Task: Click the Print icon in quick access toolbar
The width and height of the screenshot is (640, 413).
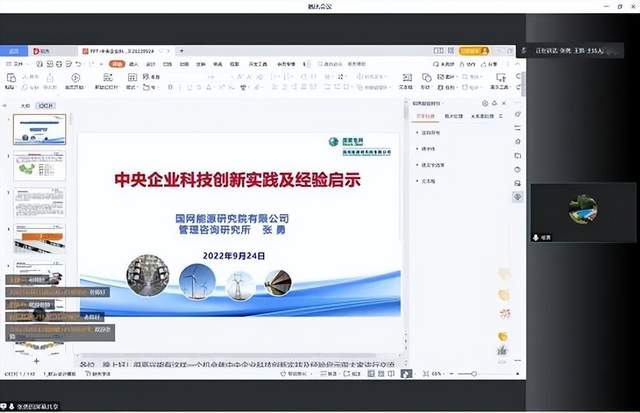Action: tap(59, 64)
